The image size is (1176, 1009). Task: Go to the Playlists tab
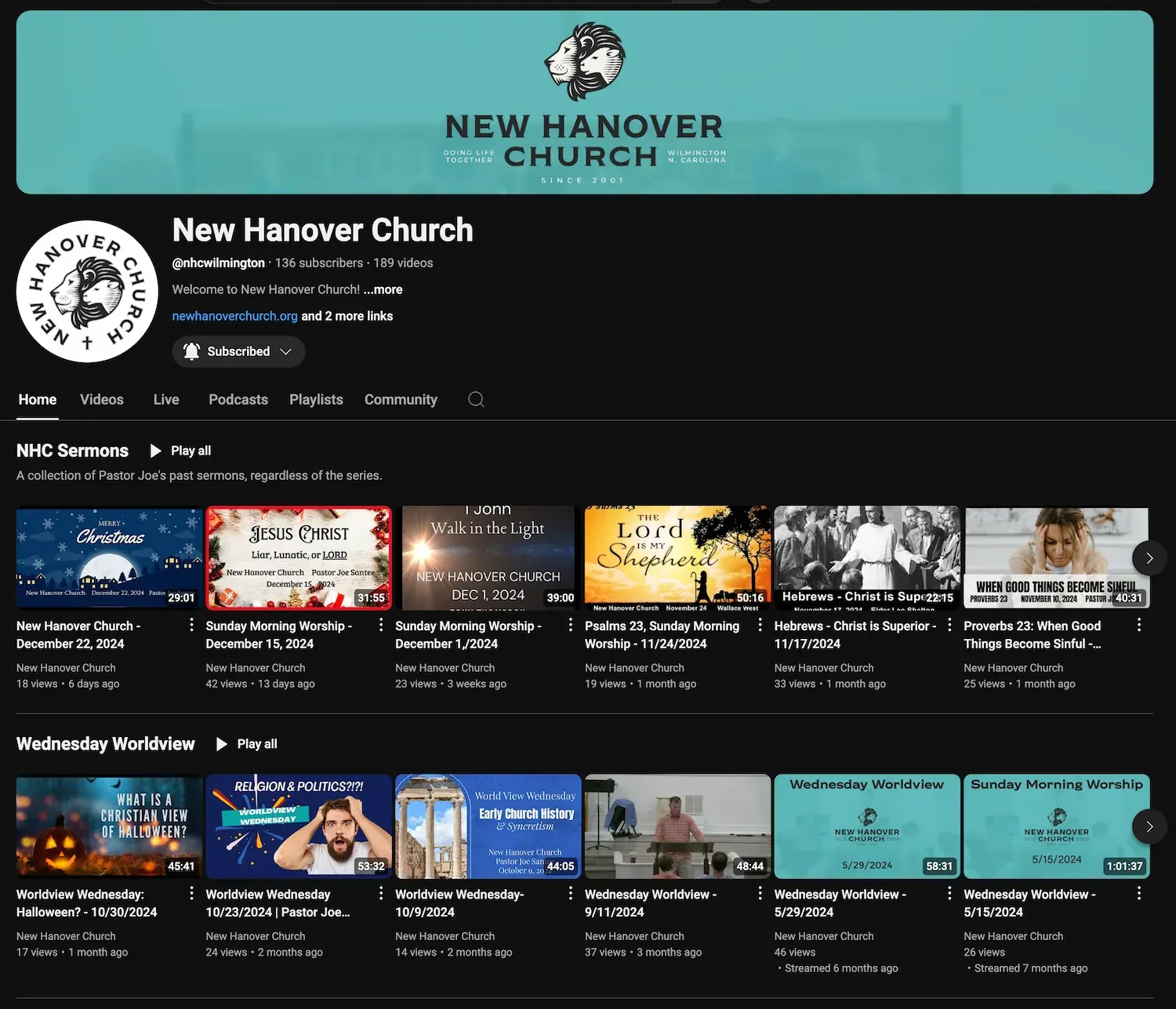coord(316,400)
